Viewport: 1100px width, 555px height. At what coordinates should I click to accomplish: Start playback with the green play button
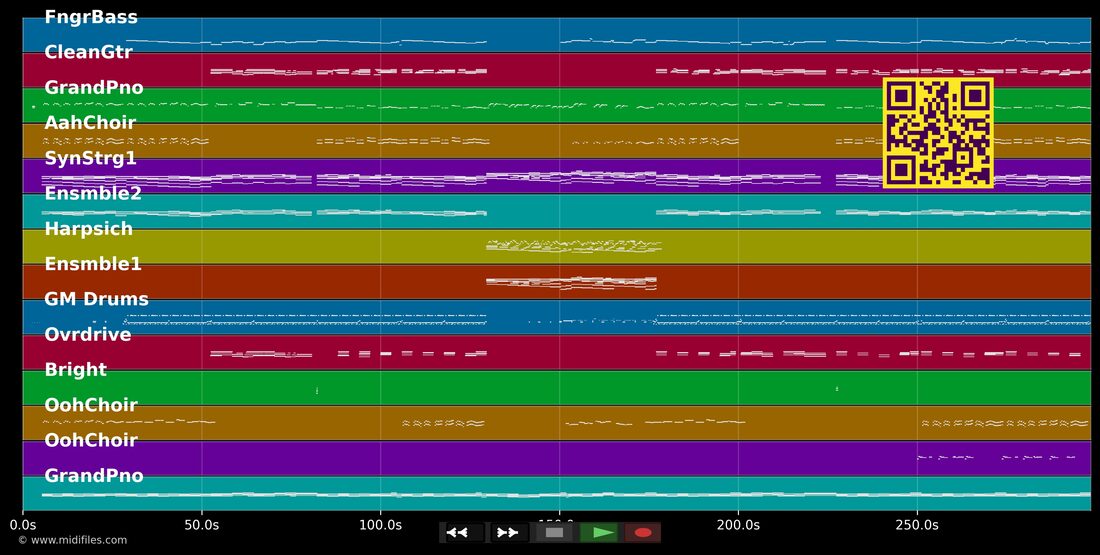coord(599,533)
